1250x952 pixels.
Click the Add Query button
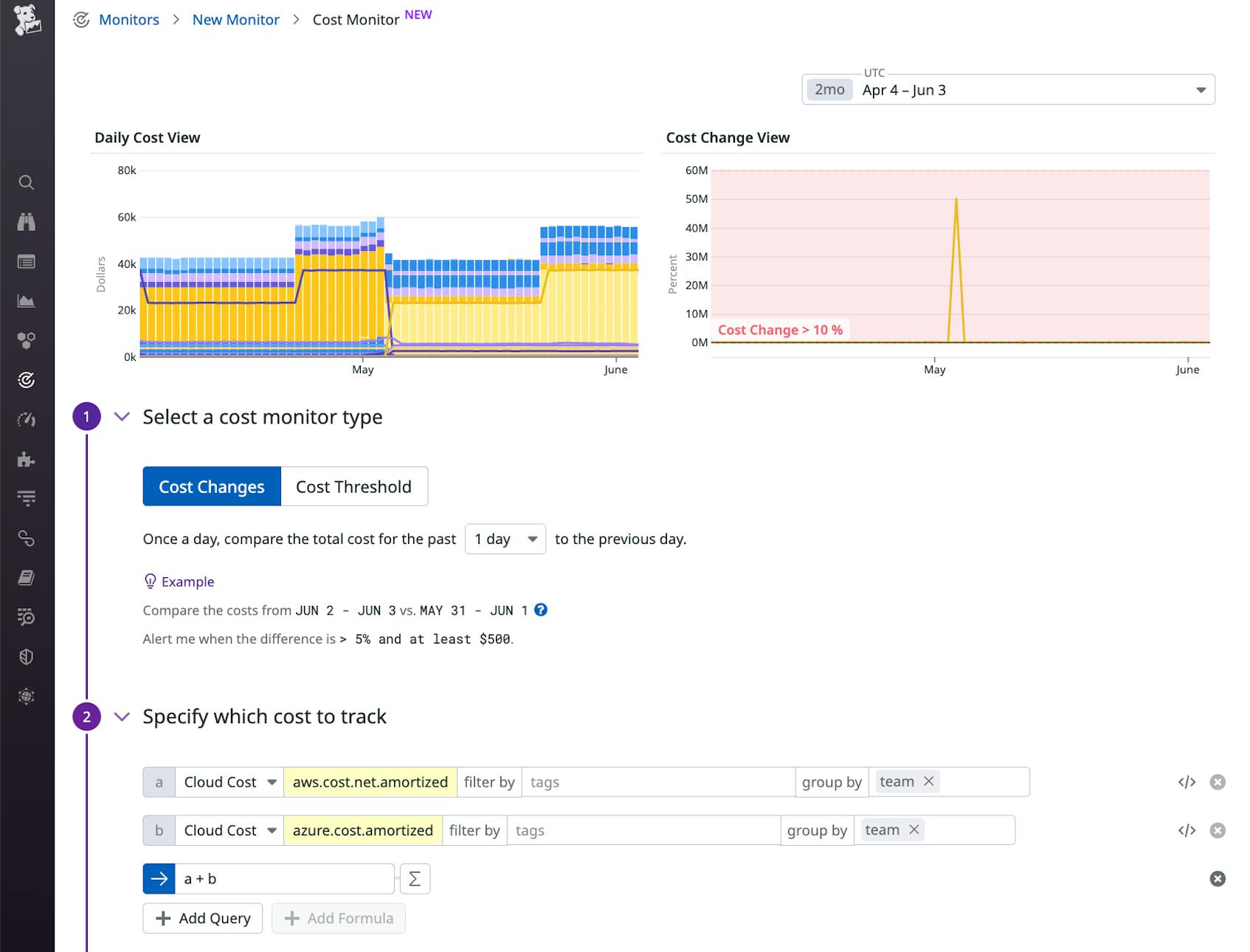(202, 918)
